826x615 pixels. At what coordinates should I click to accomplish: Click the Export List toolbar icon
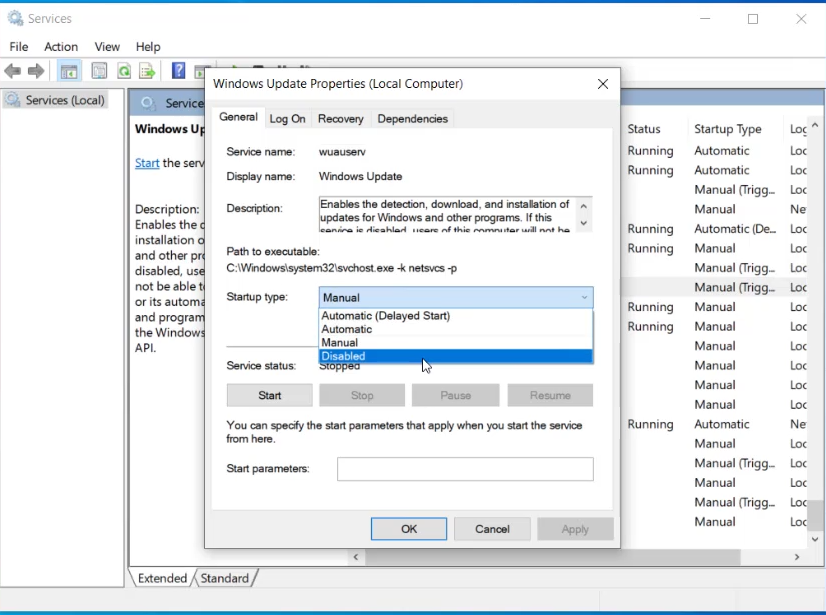pos(147,71)
